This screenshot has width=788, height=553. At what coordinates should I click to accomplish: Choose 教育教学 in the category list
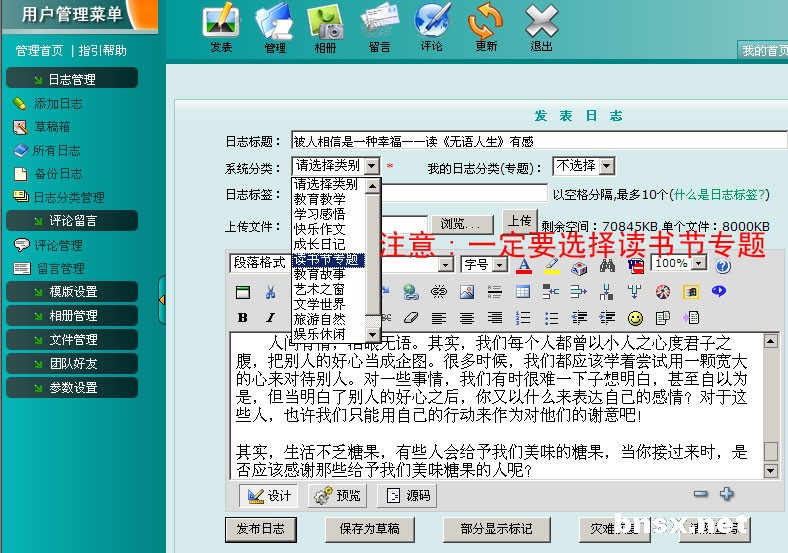tap(320, 199)
